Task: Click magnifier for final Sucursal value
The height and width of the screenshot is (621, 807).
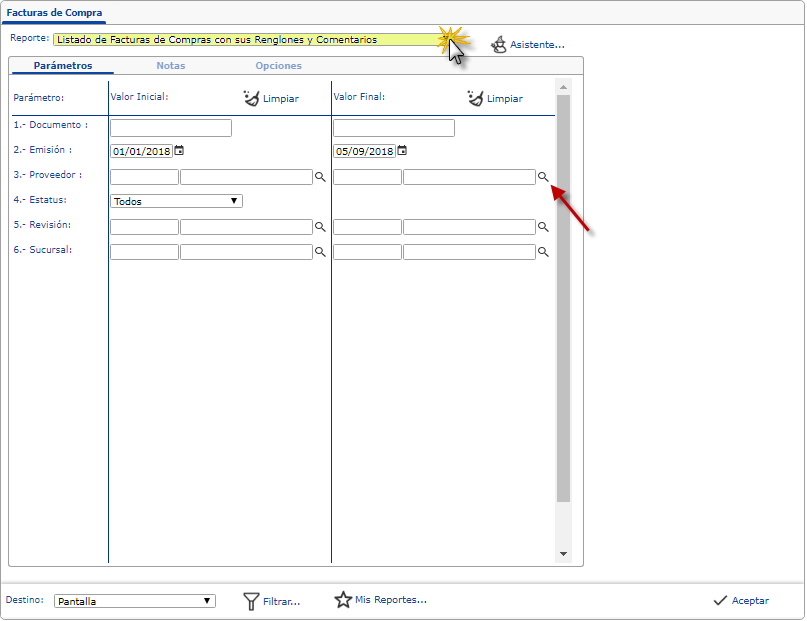Action: (544, 253)
